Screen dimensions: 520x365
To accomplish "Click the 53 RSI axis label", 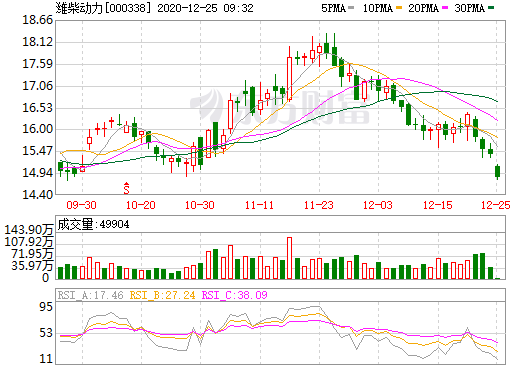I will (x=46, y=333).
